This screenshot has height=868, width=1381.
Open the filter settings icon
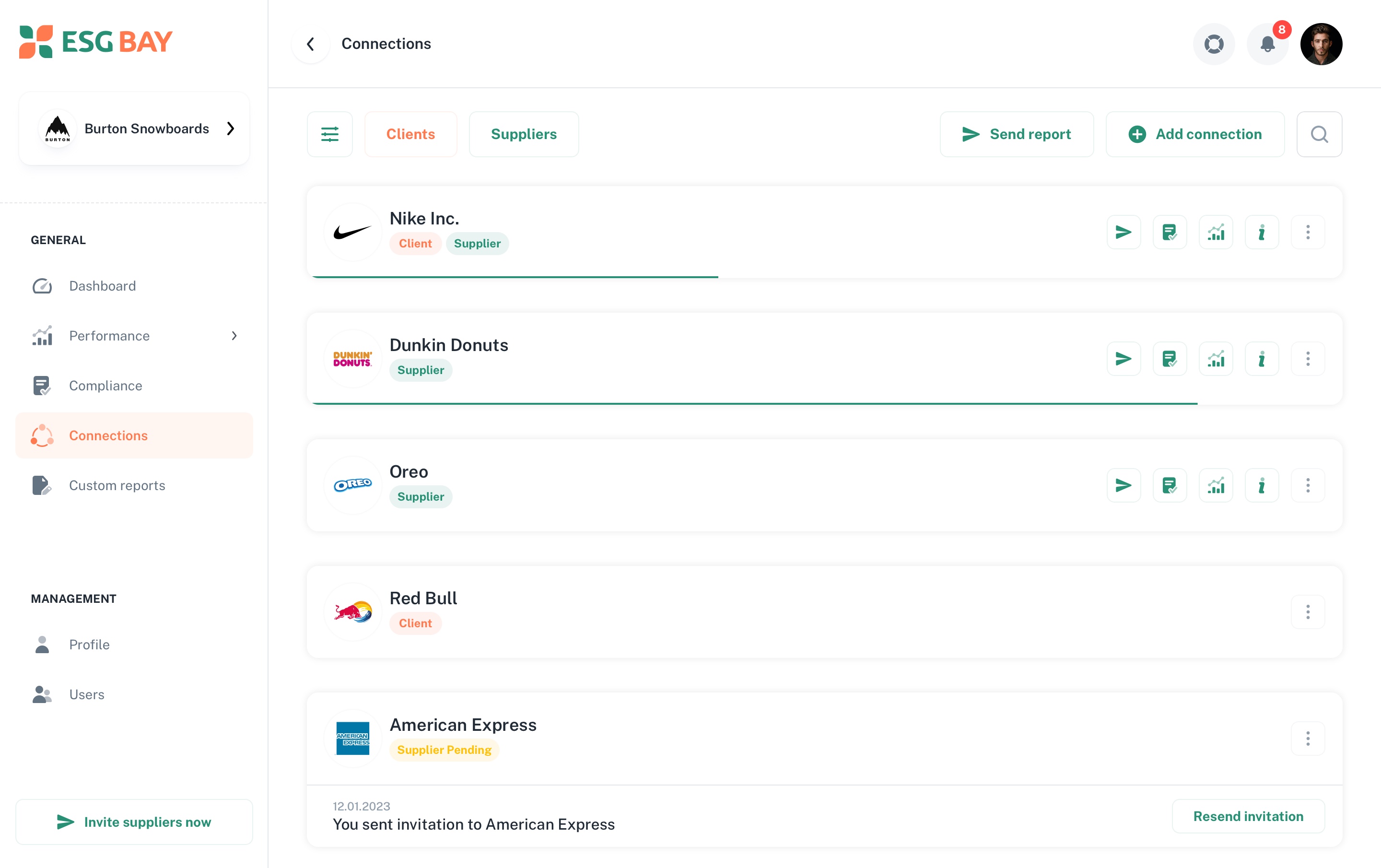330,134
